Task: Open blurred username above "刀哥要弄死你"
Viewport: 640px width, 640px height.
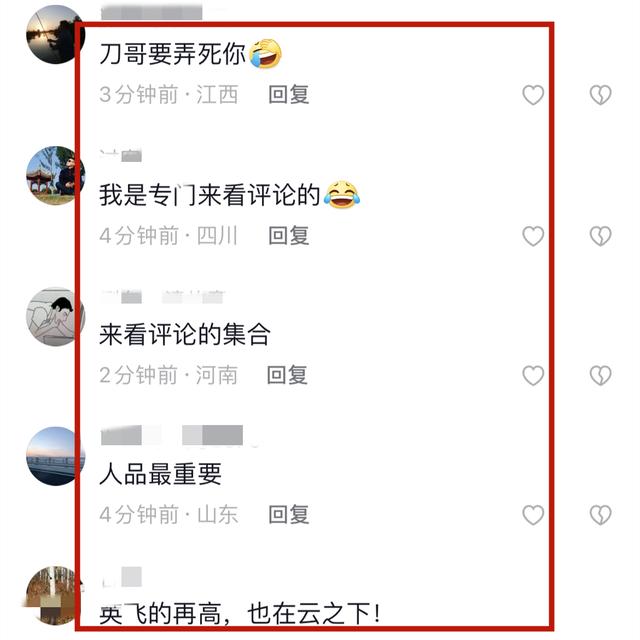Action: 151,12
